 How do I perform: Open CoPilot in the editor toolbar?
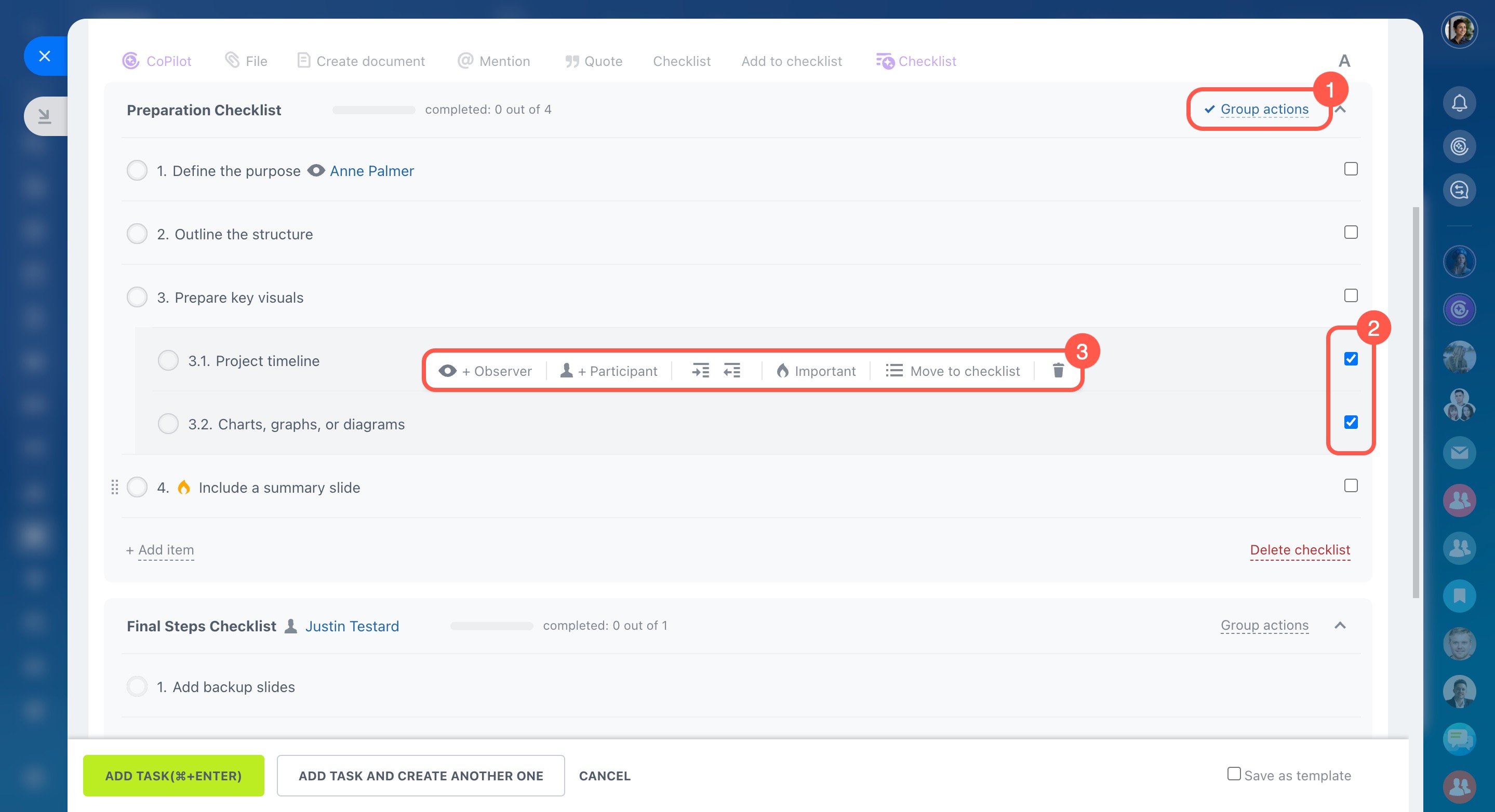point(157,61)
